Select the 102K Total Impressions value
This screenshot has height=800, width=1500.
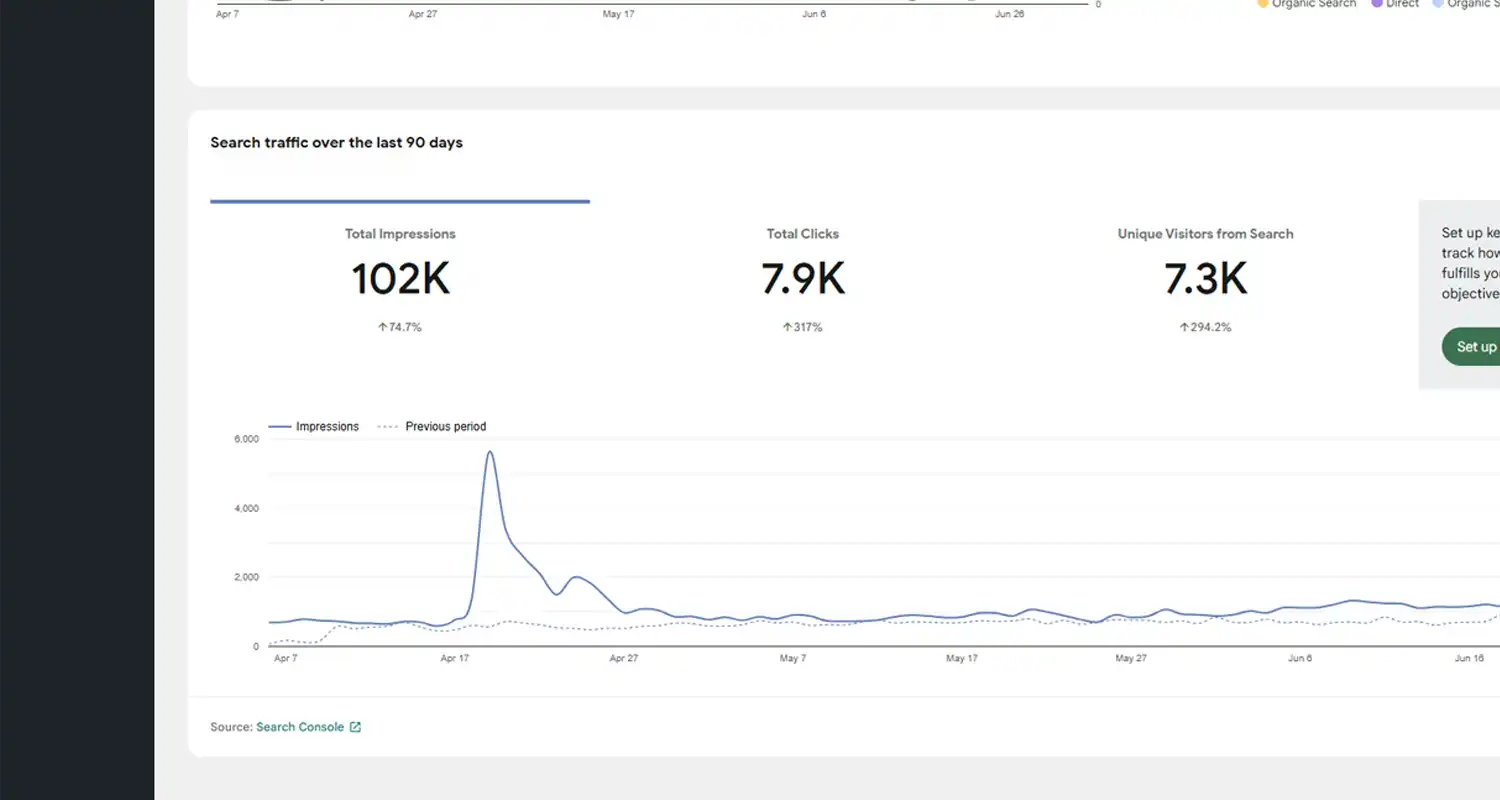[x=399, y=278]
